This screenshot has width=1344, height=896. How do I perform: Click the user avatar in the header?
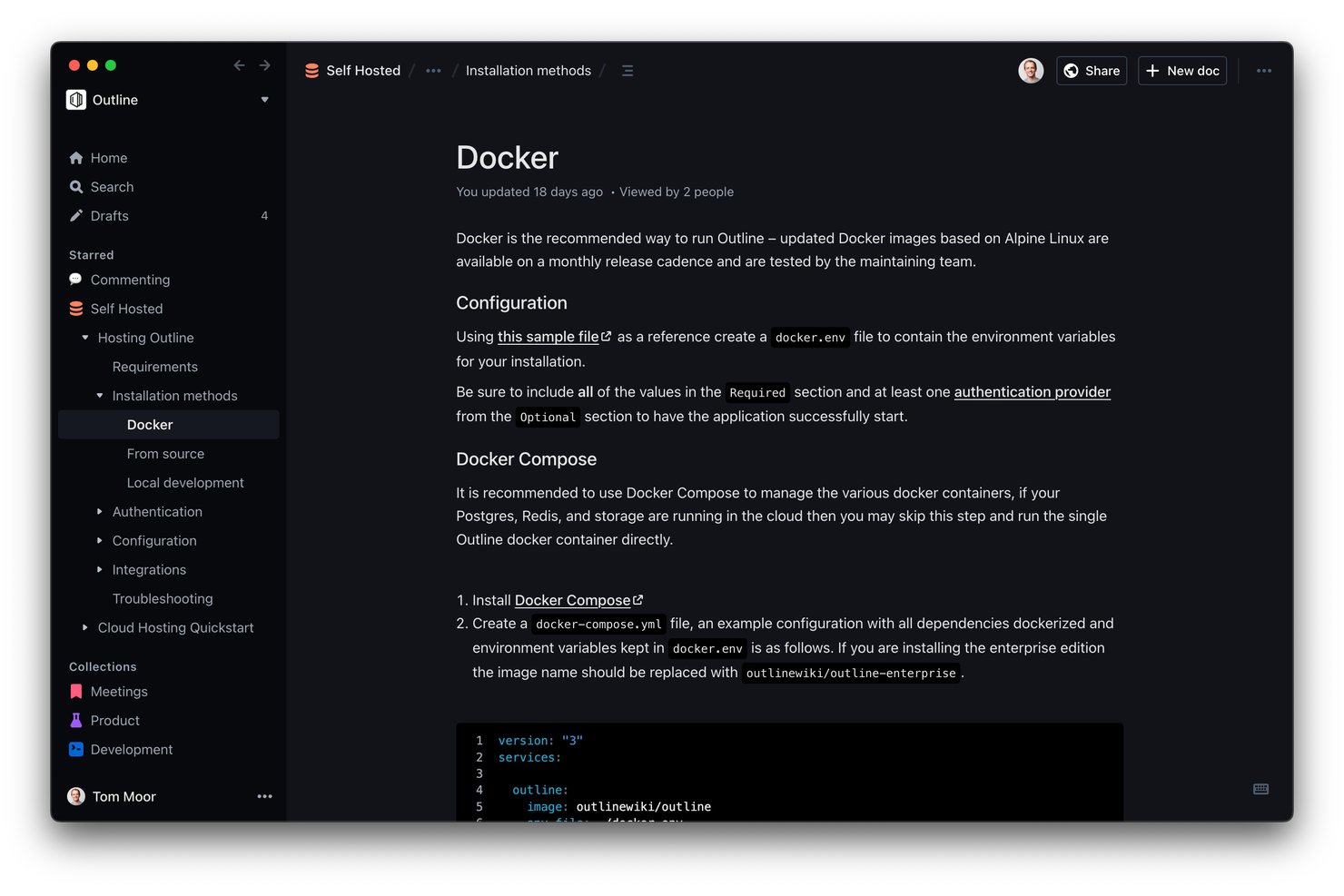[x=1031, y=71]
